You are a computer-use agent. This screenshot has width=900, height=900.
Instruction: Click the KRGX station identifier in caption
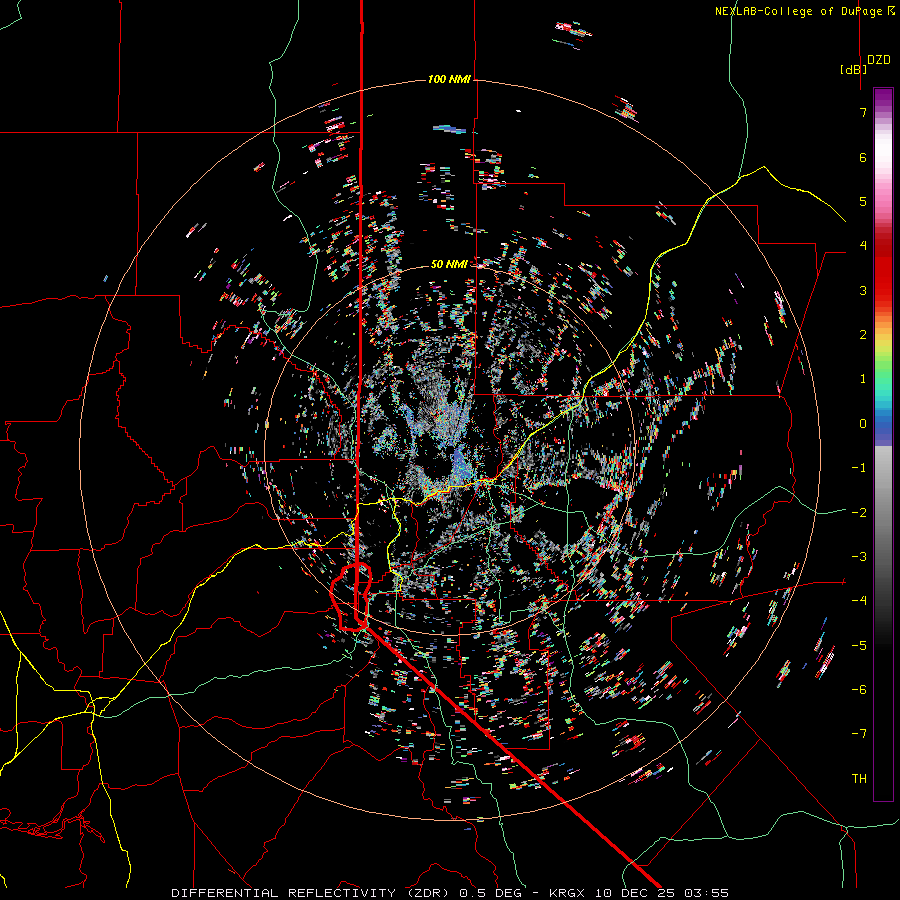click(x=569, y=893)
